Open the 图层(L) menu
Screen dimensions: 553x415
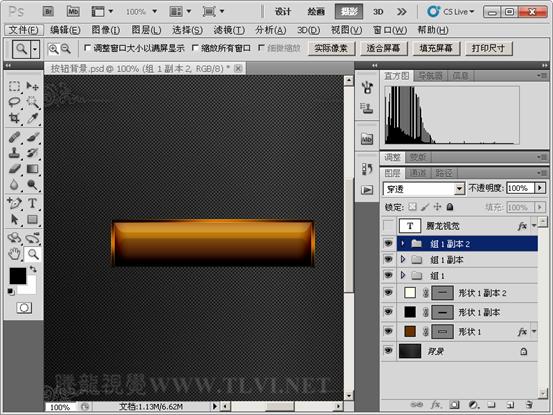pyautogui.click(x=146, y=30)
